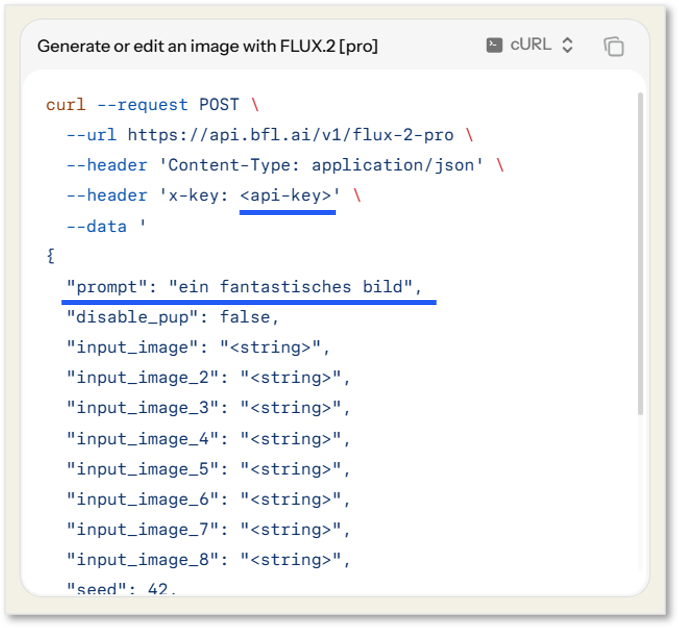Click the '--data' flag

[x=96, y=227]
